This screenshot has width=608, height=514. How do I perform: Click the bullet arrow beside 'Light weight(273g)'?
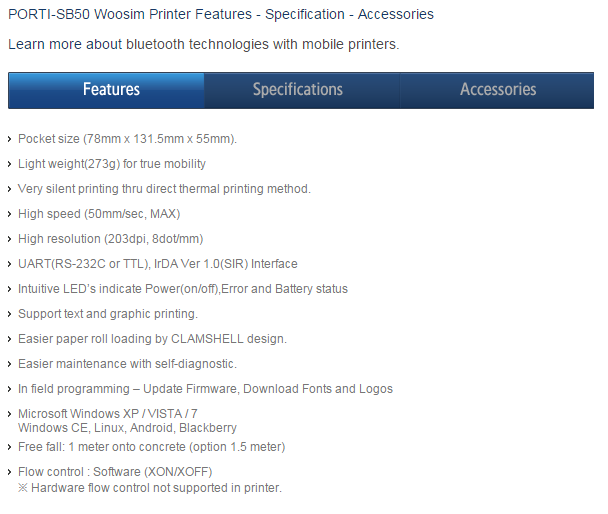(10, 164)
